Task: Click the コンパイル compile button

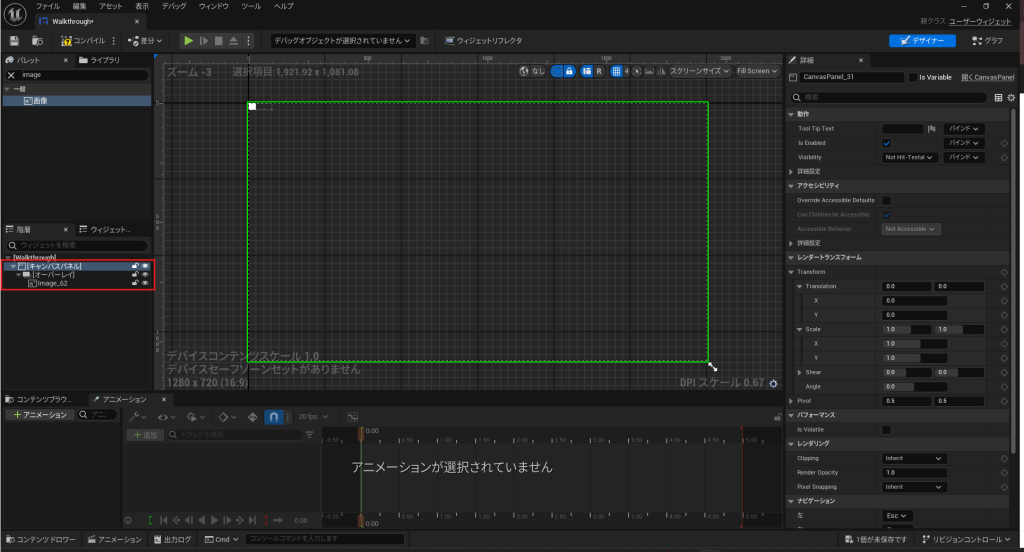Action: 81,41
